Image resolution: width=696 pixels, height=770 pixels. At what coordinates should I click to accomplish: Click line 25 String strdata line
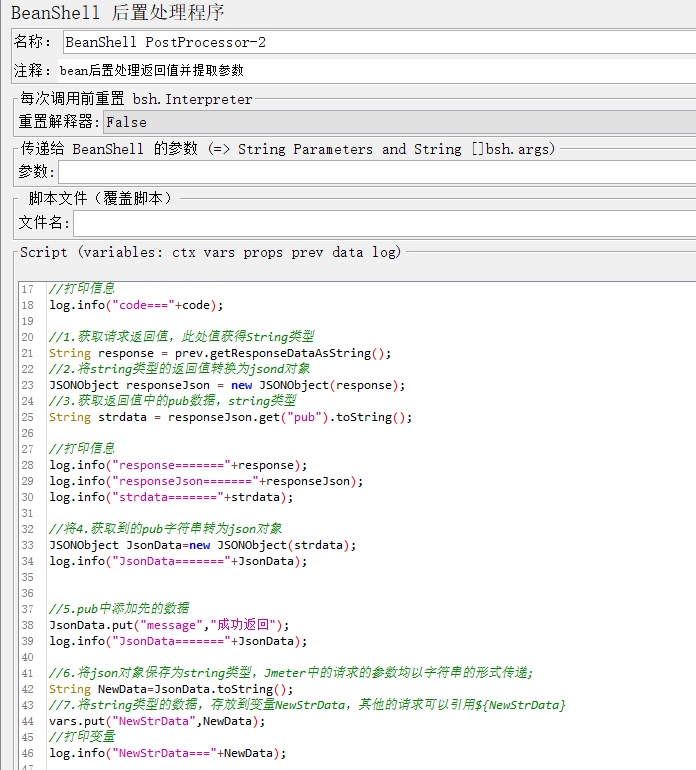[230, 417]
